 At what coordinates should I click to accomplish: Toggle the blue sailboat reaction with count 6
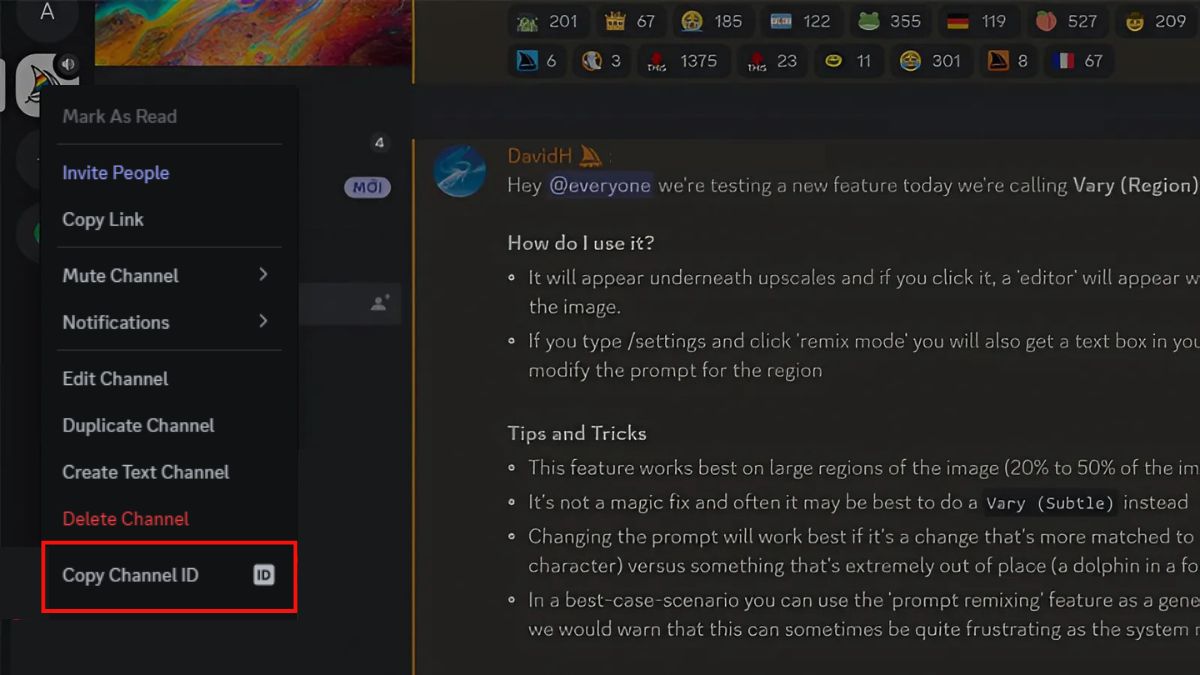coord(538,61)
